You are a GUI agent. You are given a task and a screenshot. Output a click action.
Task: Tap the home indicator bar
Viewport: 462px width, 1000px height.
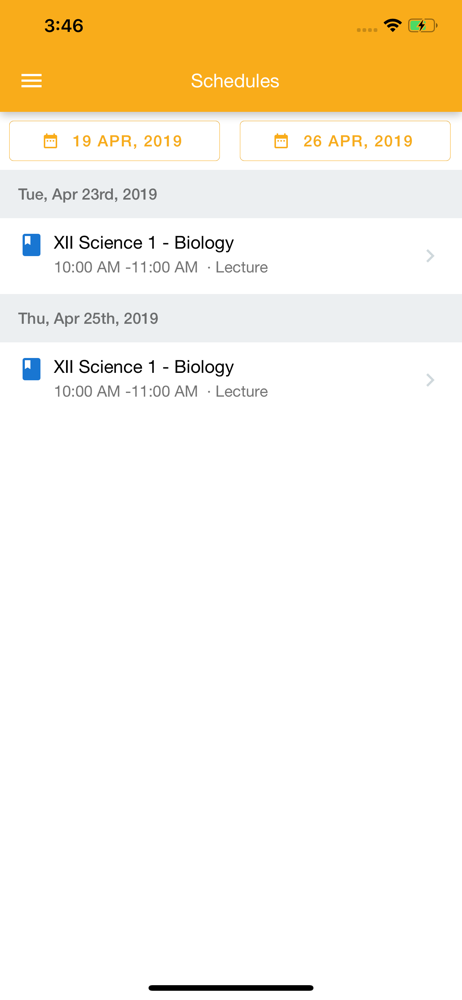point(231,988)
